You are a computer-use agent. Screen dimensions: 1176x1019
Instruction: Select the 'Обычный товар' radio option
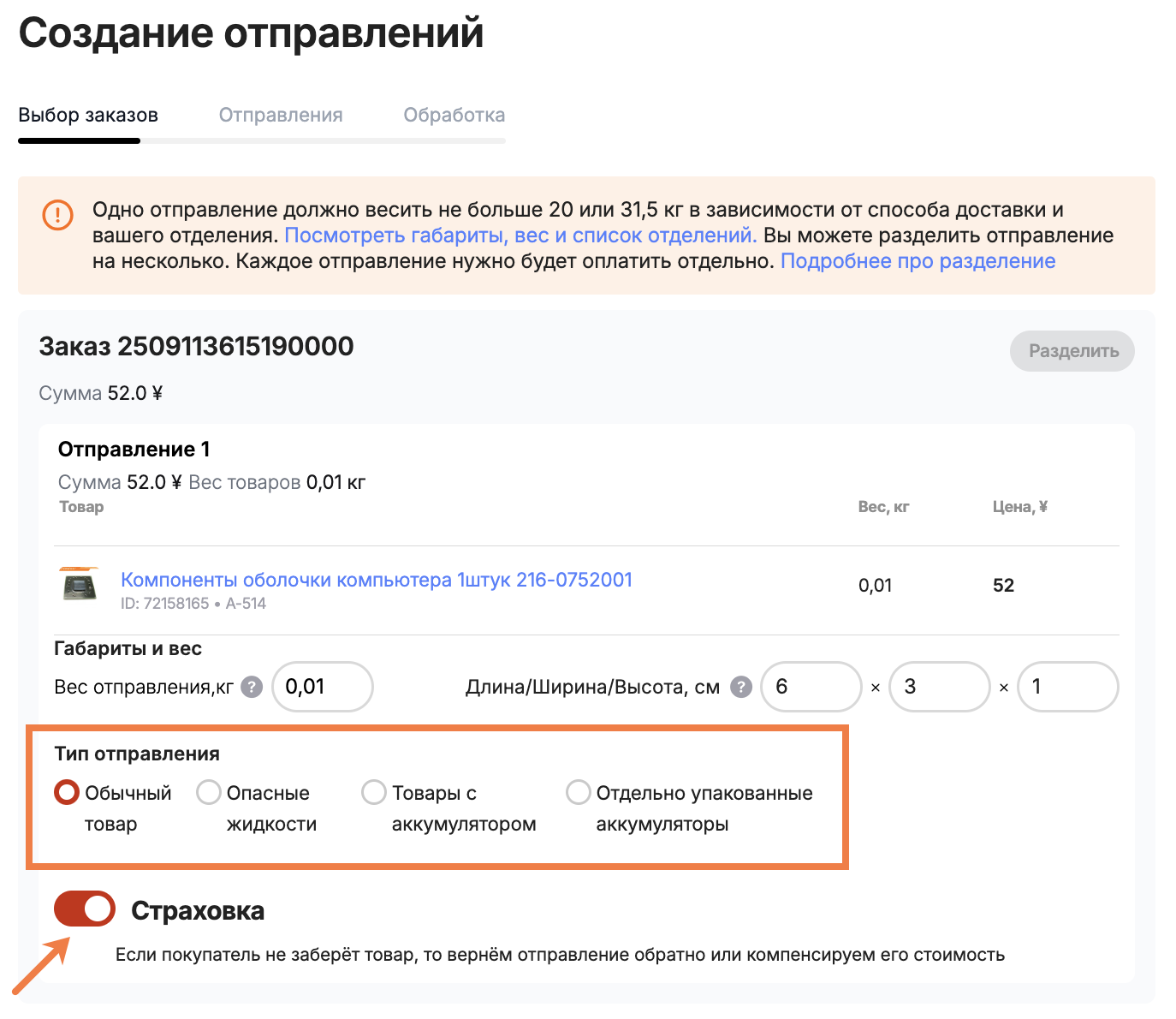click(67, 793)
